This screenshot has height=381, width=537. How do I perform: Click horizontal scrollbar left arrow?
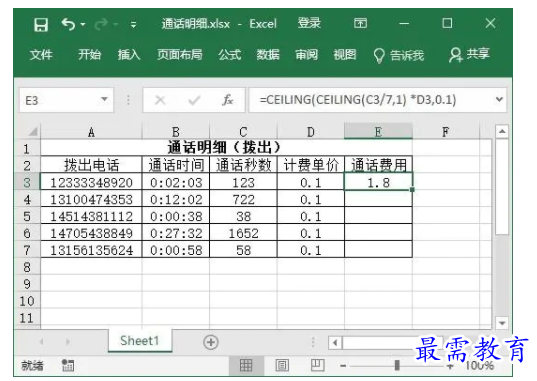[335, 342]
